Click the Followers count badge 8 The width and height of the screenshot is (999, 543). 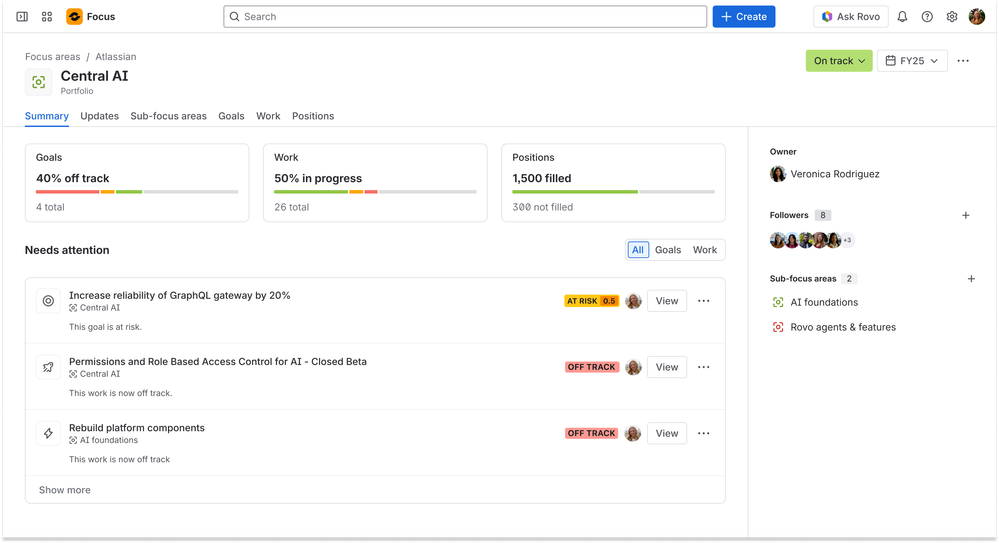[x=823, y=215]
